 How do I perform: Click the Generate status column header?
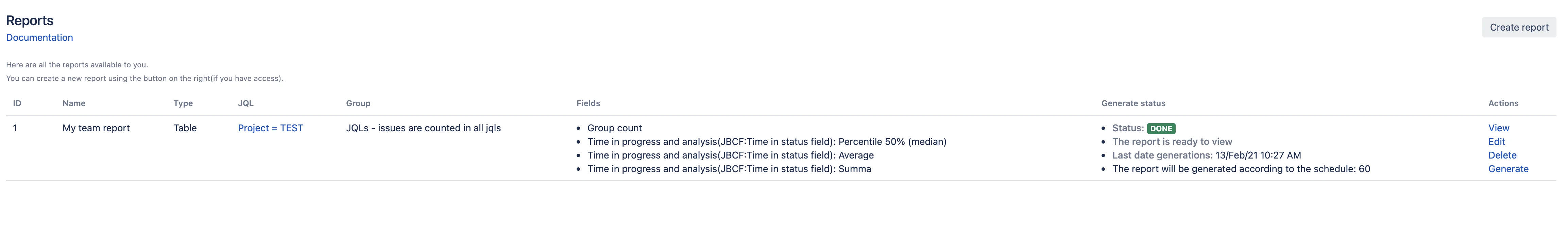tap(1133, 103)
